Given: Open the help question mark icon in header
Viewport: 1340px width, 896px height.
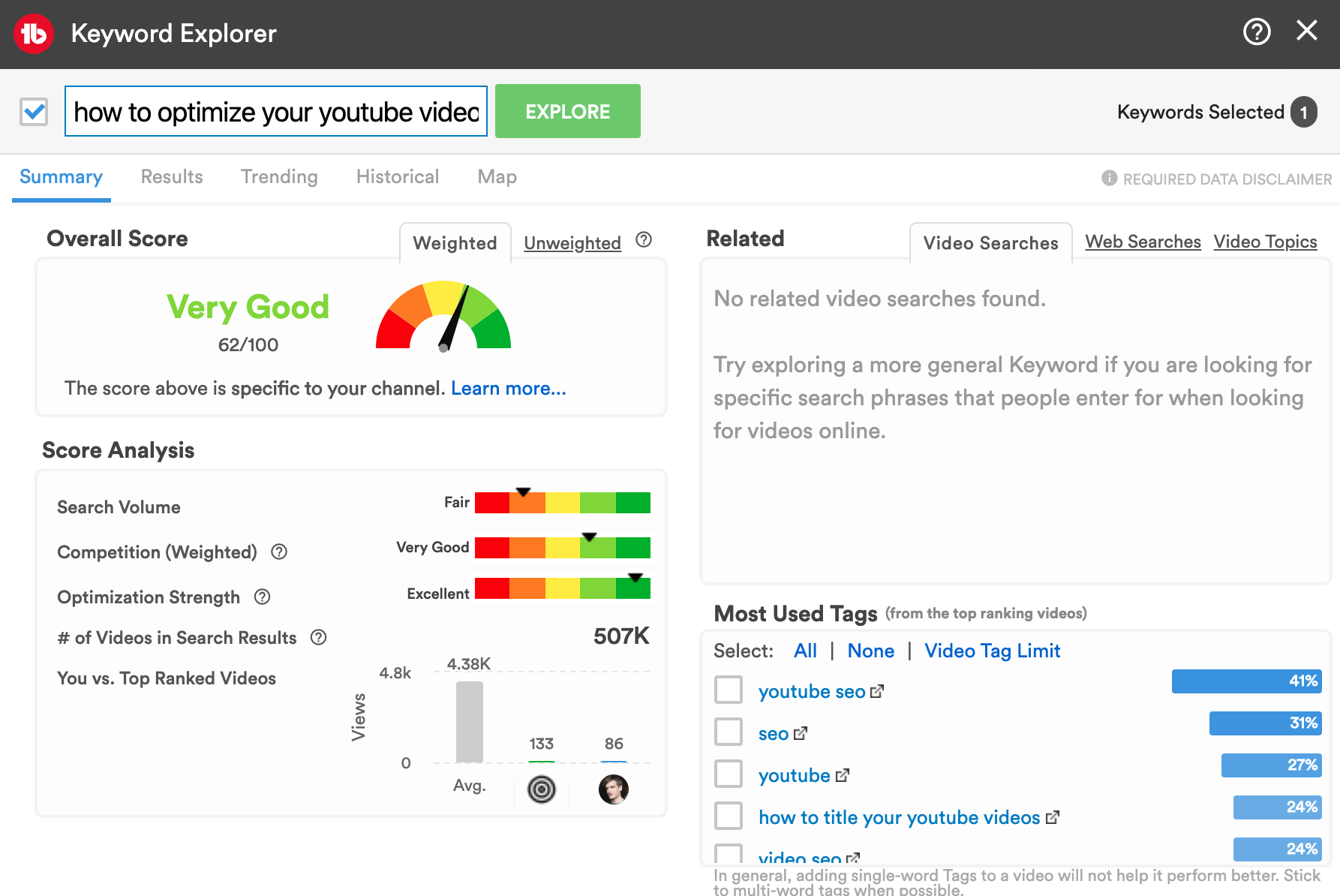Looking at the screenshot, I should coord(1257,32).
